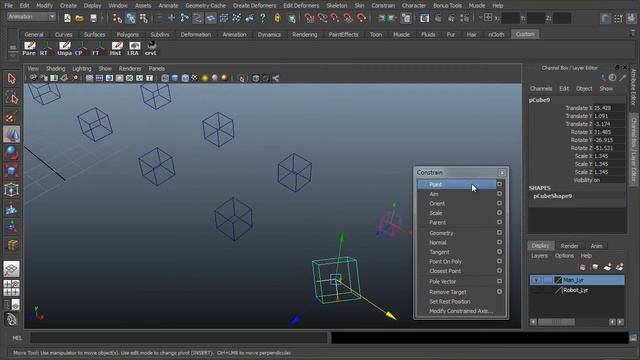Switch to four view layout
The height and width of the screenshot is (360, 640).
pyautogui.click(x=11, y=288)
